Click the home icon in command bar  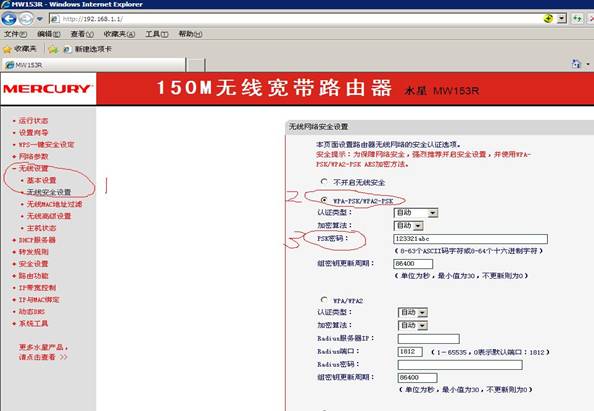pyautogui.click(x=576, y=64)
